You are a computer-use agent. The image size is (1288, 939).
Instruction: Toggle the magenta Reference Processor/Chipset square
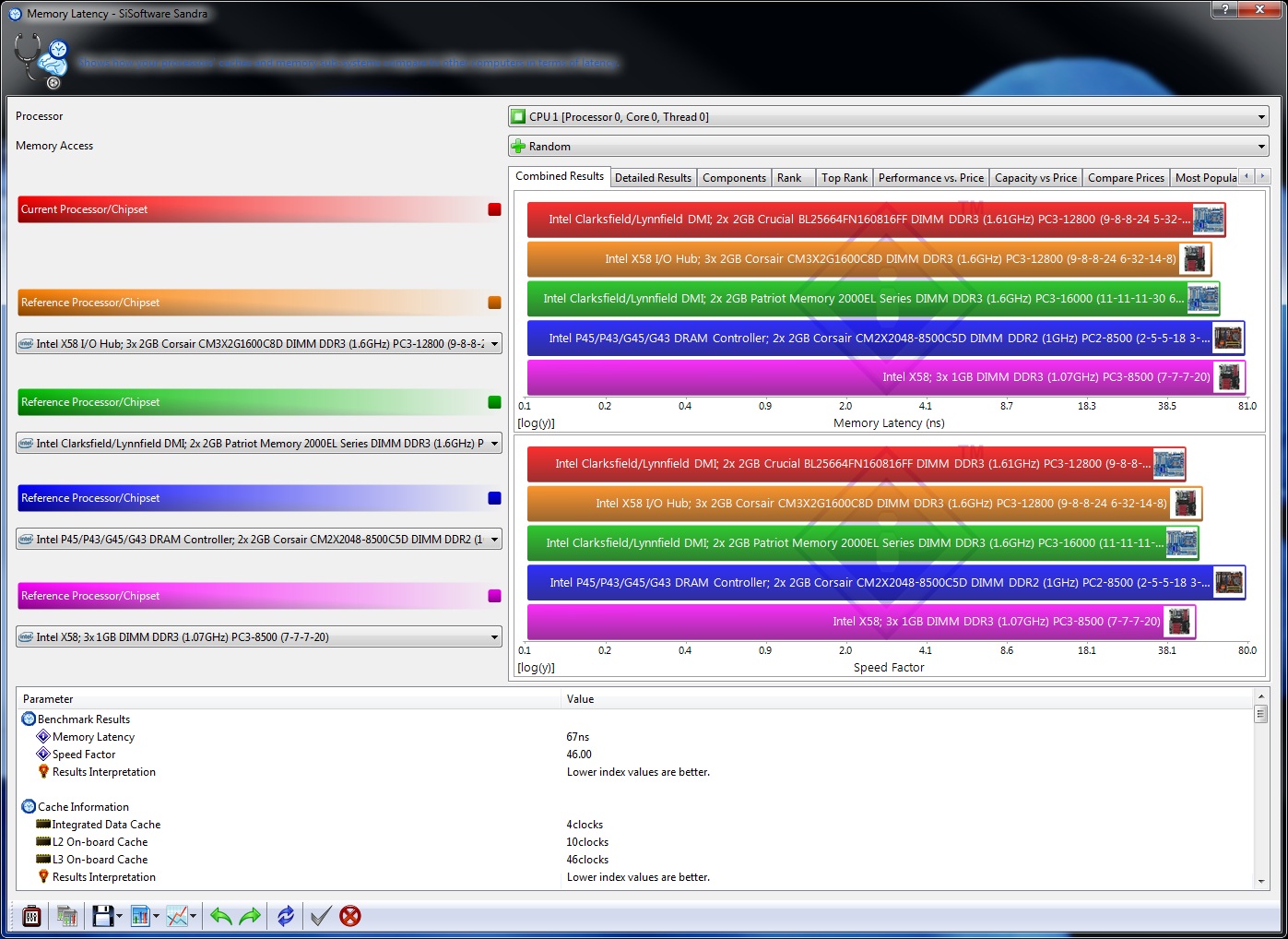[494, 596]
